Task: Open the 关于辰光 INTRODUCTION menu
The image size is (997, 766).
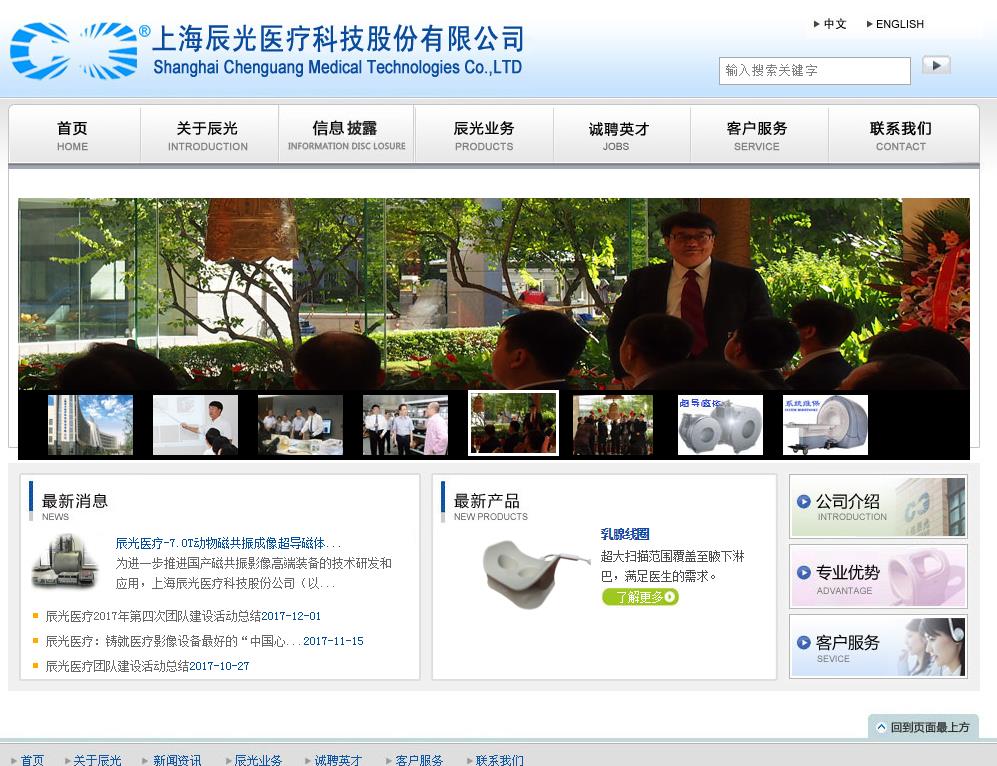Action: (208, 135)
